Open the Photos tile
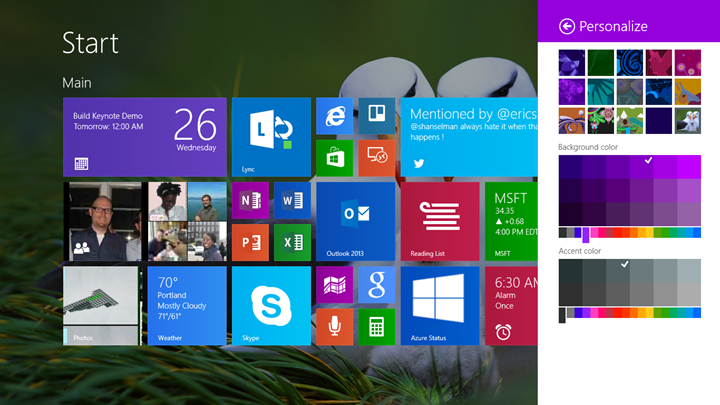This screenshot has height=405, width=720. [x=102, y=306]
